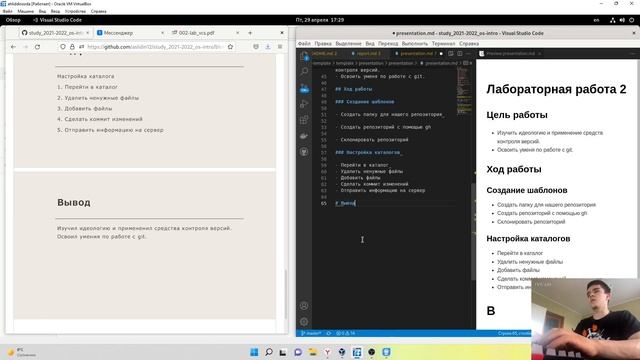The width and height of the screenshot is (640, 360).
Task: Open Файл menu in VS Code
Action: click(304, 43)
